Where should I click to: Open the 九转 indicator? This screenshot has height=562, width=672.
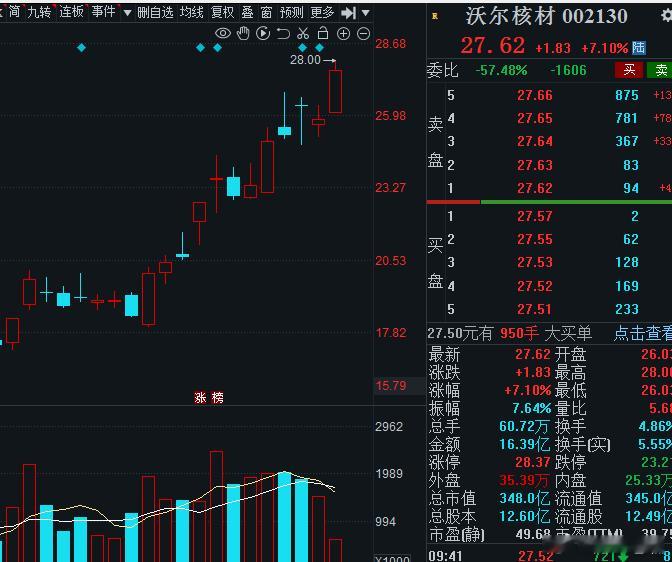click(x=39, y=12)
